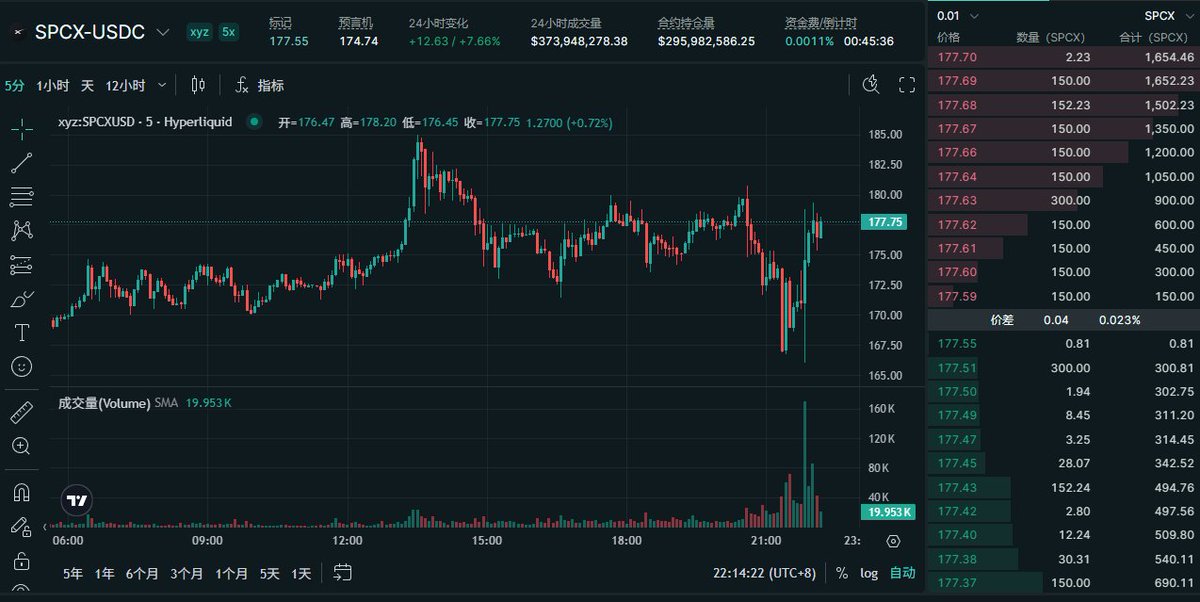The height and width of the screenshot is (602, 1200).
Task: Click the quick snapshot lightning icon
Action: pos(870,84)
